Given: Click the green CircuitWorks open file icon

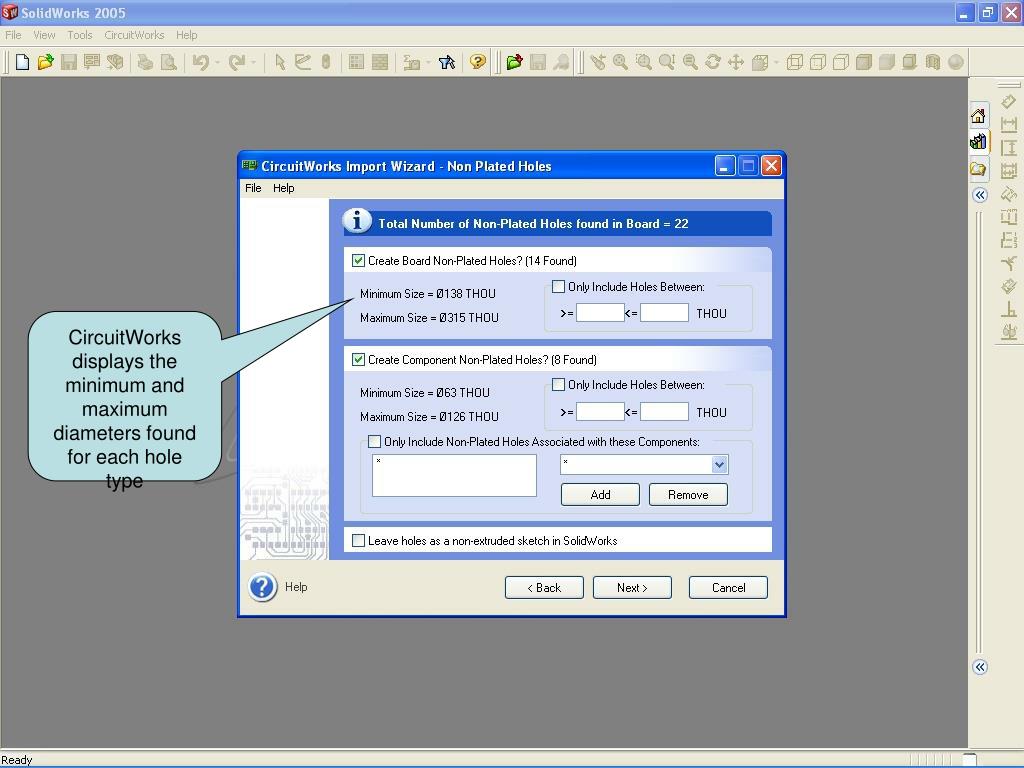Looking at the screenshot, I should (x=515, y=62).
